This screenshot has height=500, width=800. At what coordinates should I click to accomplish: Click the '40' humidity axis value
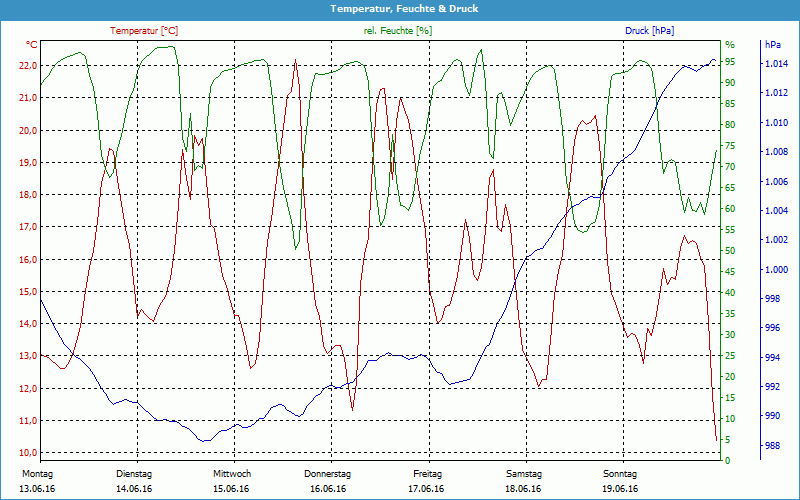tap(730, 292)
